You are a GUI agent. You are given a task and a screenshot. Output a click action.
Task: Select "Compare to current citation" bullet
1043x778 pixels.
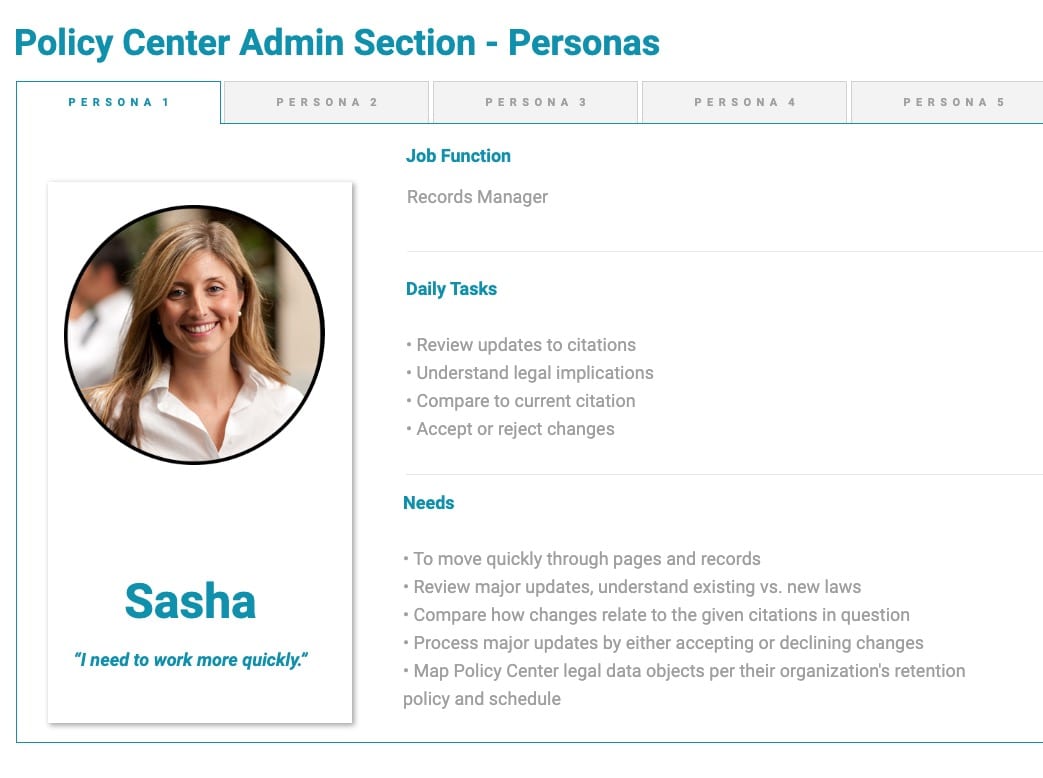pos(520,400)
